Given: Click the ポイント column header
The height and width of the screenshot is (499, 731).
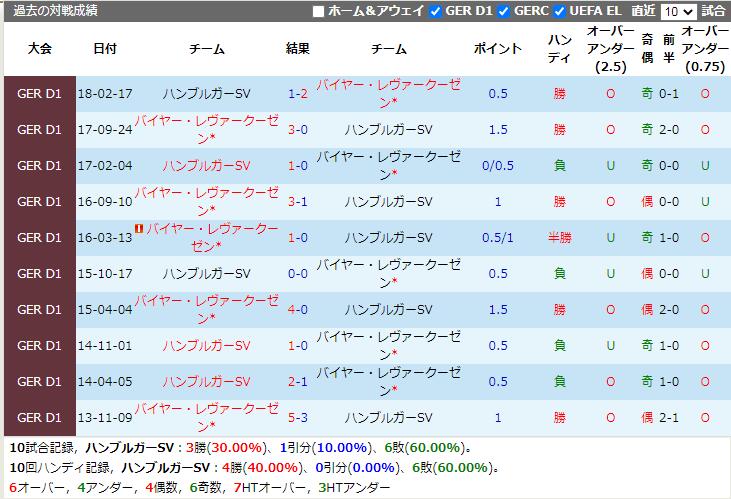Looking at the screenshot, I should pyautogui.click(x=498, y=49).
